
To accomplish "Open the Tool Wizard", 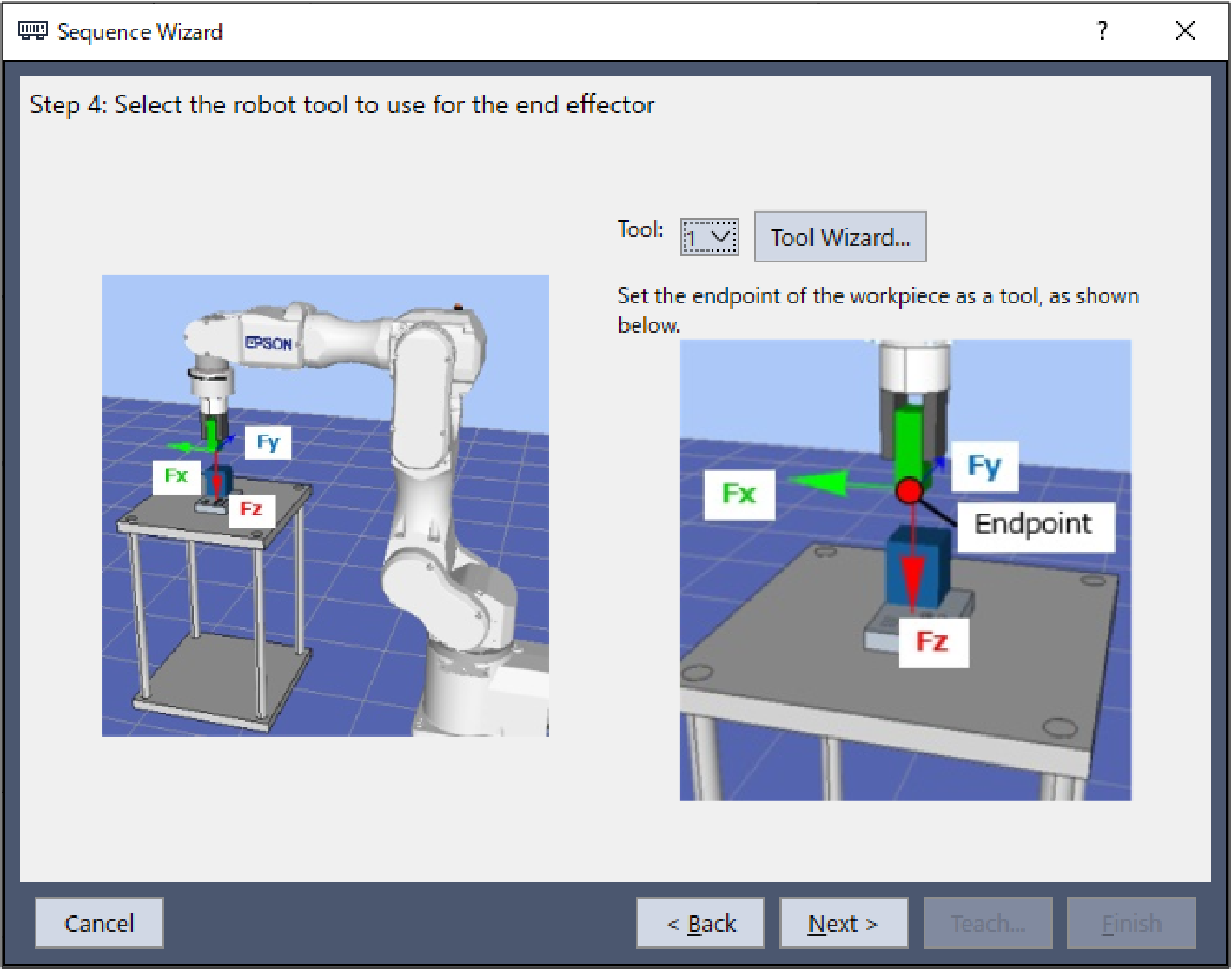I will (x=839, y=237).
